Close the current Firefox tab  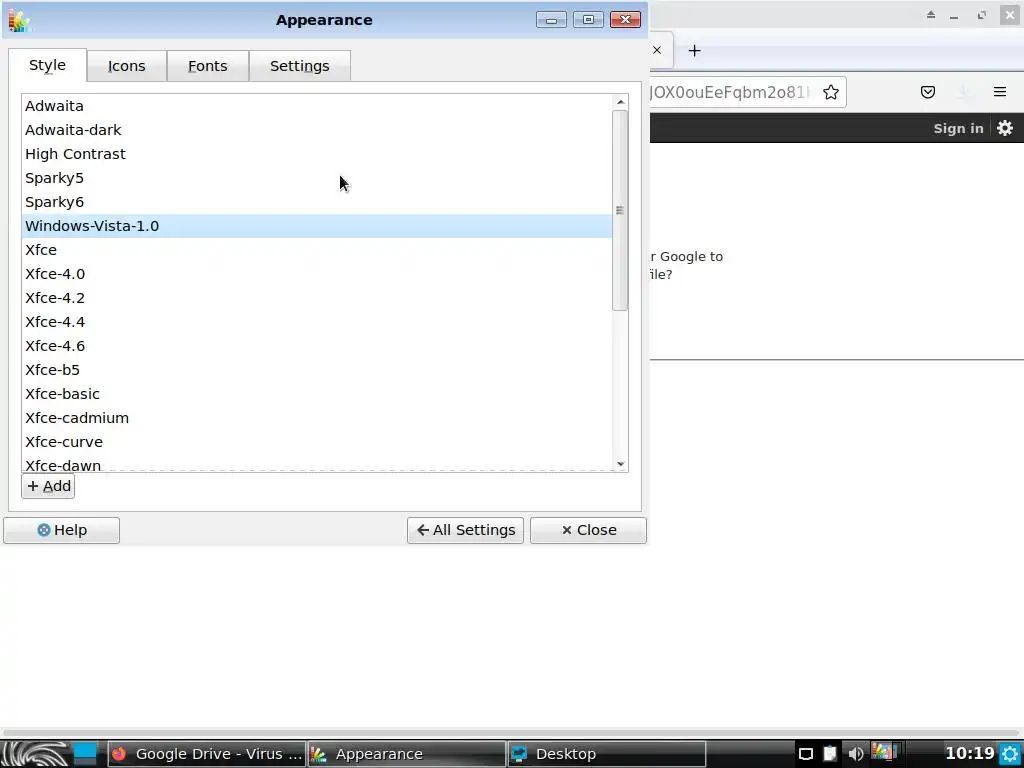(x=657, y=50)
